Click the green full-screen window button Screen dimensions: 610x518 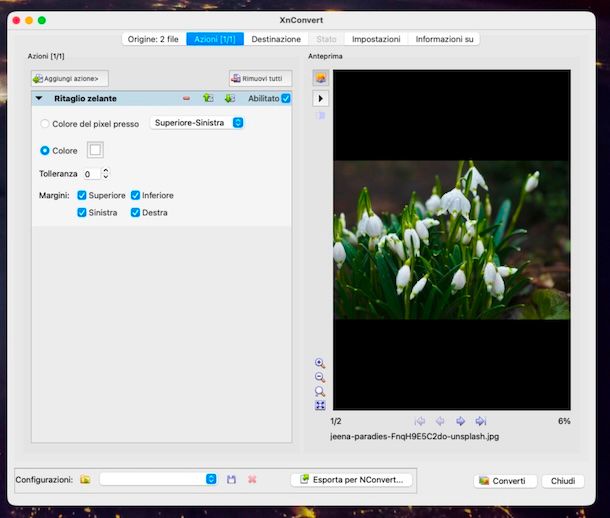click(42, 20)
